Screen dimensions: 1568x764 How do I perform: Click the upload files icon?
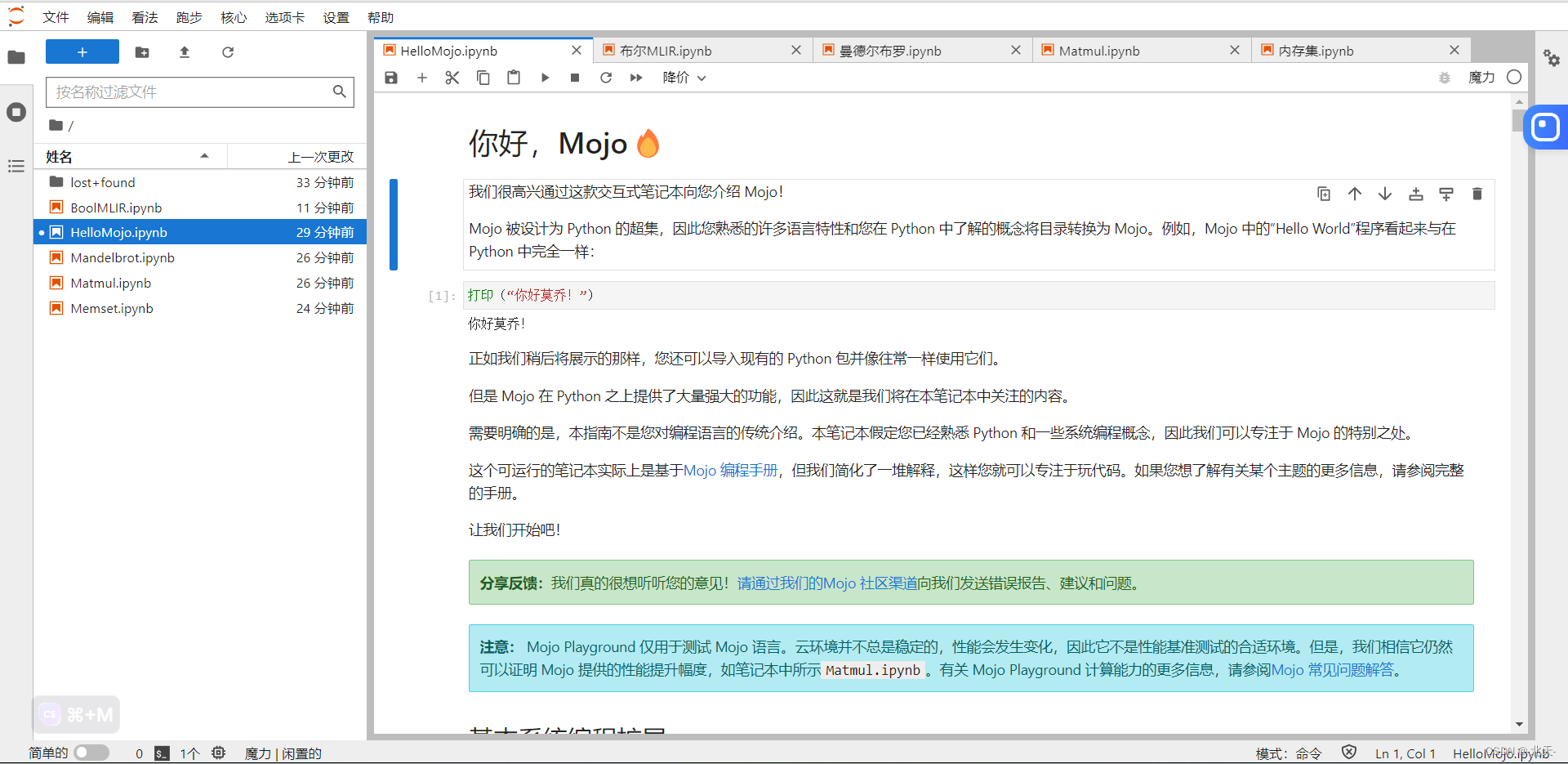click(x=185, y=52)
